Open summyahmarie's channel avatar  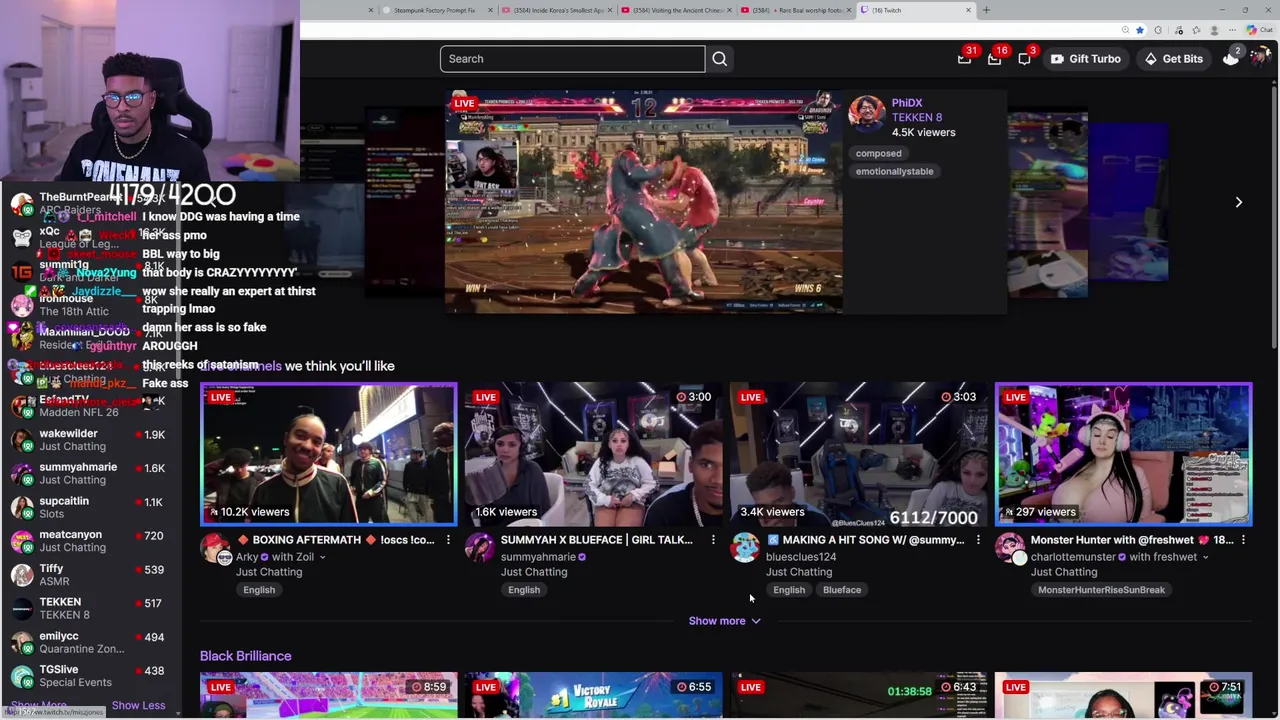(x=480, y=548)
